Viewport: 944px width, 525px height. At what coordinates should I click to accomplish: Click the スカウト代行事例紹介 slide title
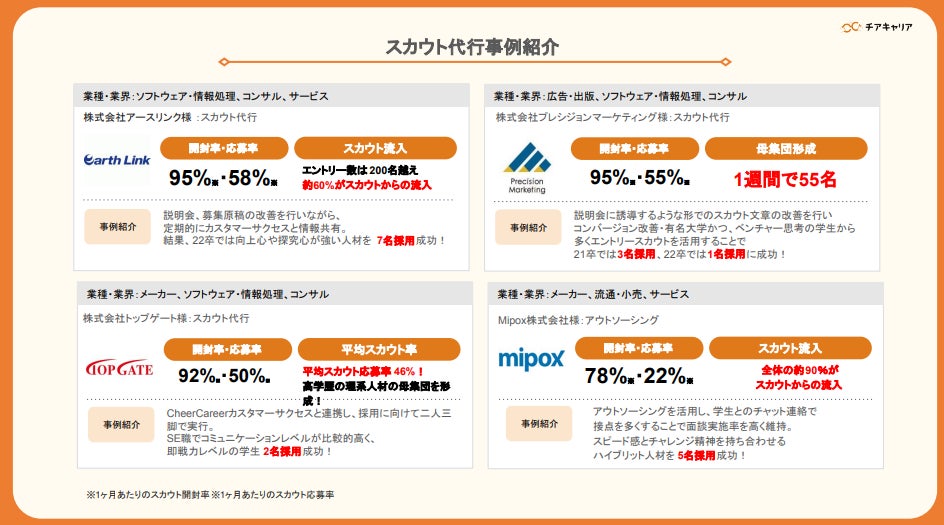click(x=472, y=47)
